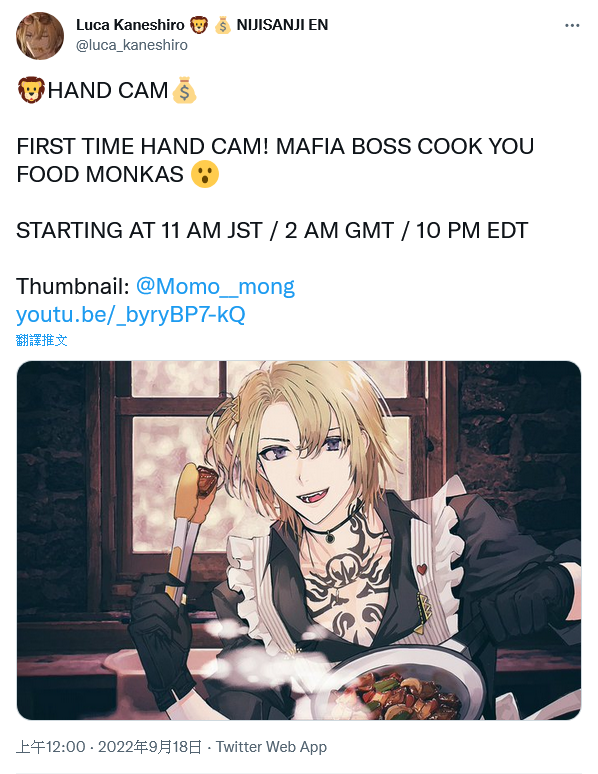Click the money bag emoji beside the display name
Image resolution: width=598 pixels, height=774 pixels.
[223, 25]
